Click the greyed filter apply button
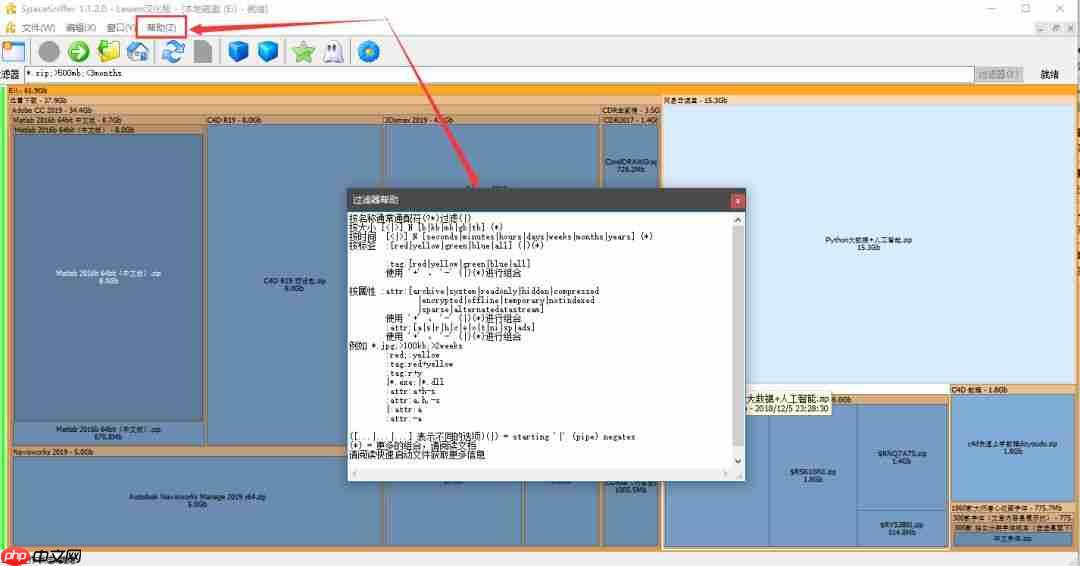 tap(999, 74)
